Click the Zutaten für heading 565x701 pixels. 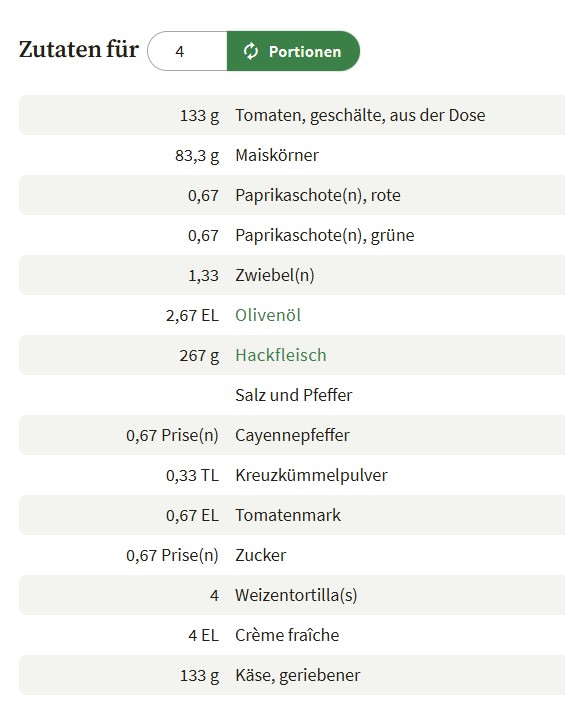pyautogui.click(x=79, y=49)
